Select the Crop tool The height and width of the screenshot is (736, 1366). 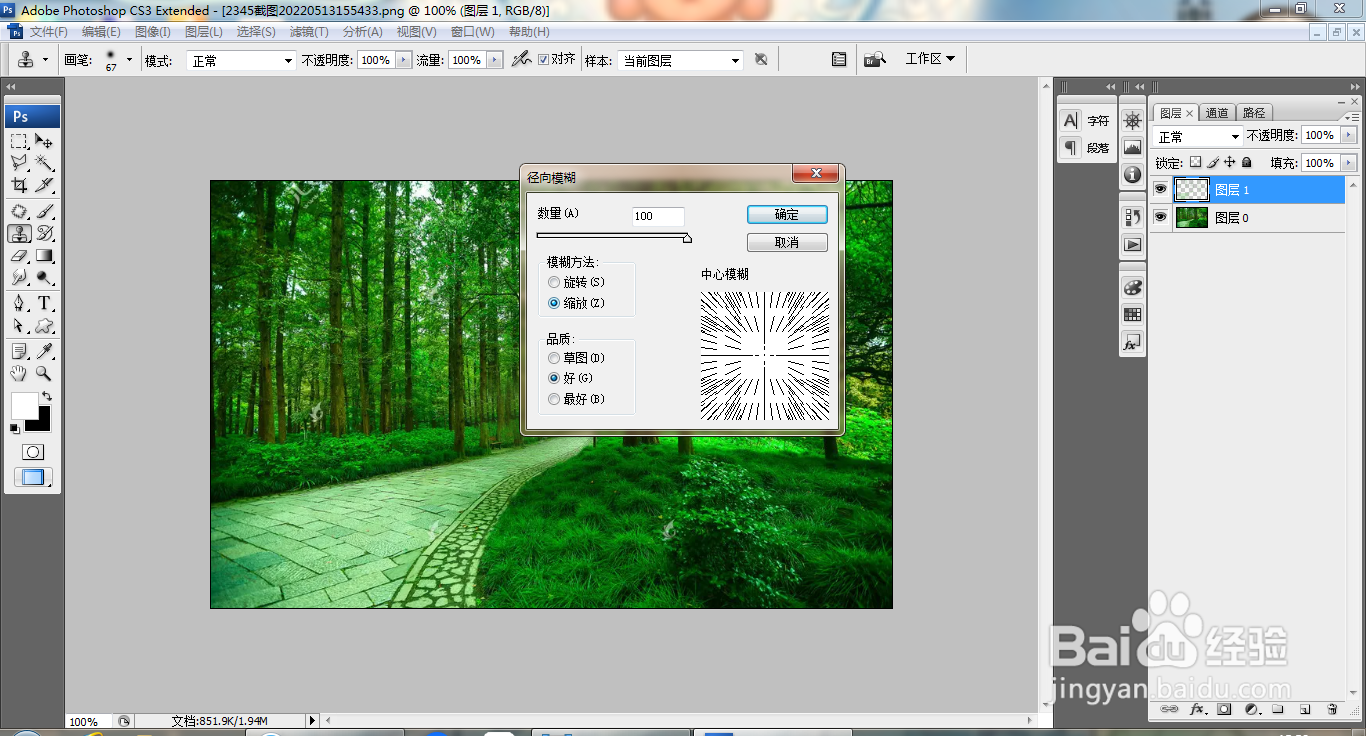click(x=19, y=185)
